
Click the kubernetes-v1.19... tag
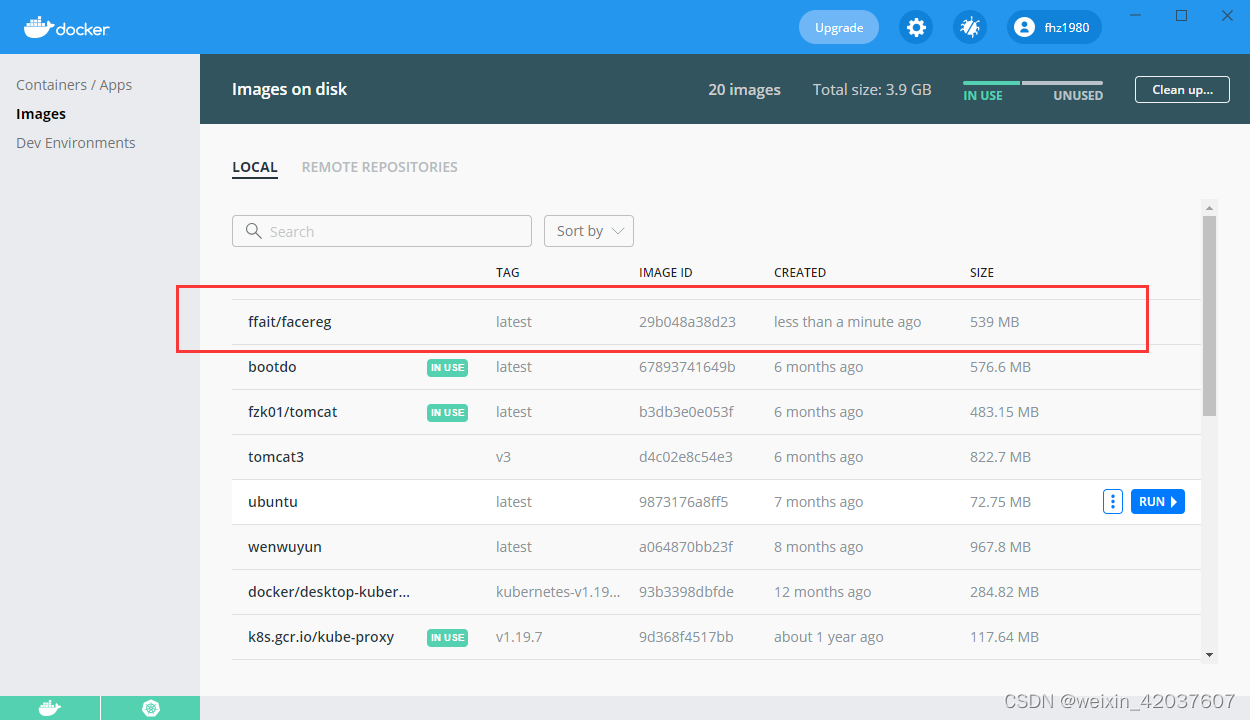coord(558,592)
